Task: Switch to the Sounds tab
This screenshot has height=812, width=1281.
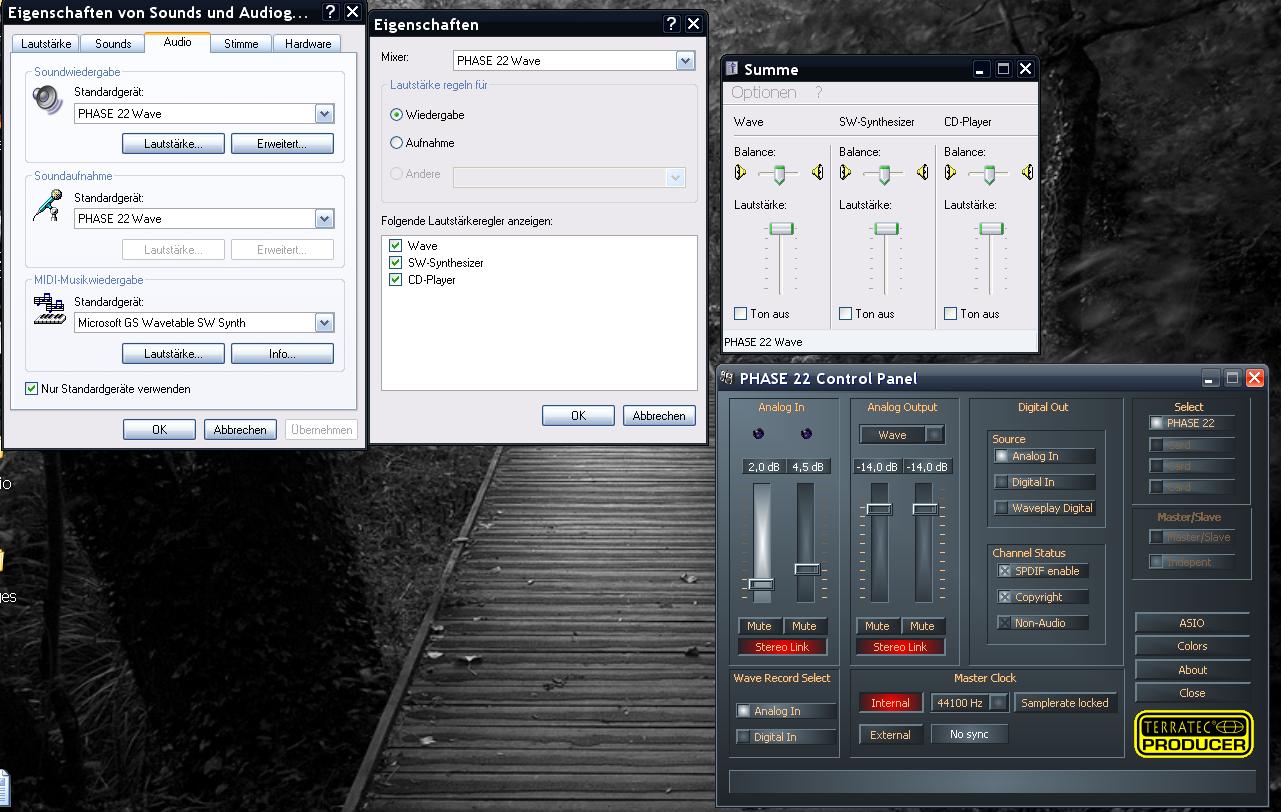Action: coord(113,44)
